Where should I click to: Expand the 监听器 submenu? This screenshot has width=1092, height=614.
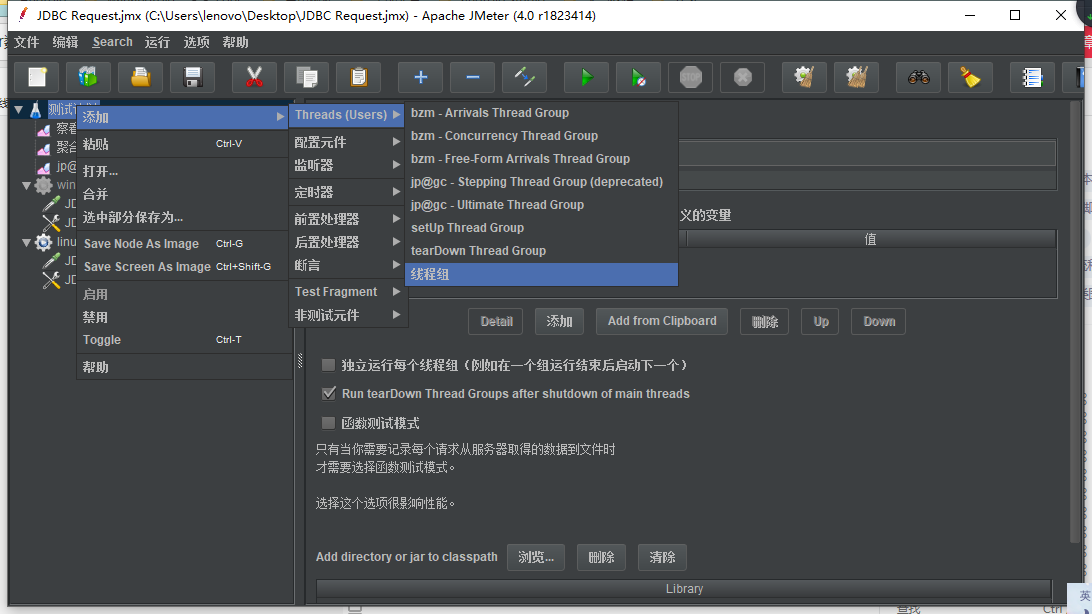tap(347, 165)
